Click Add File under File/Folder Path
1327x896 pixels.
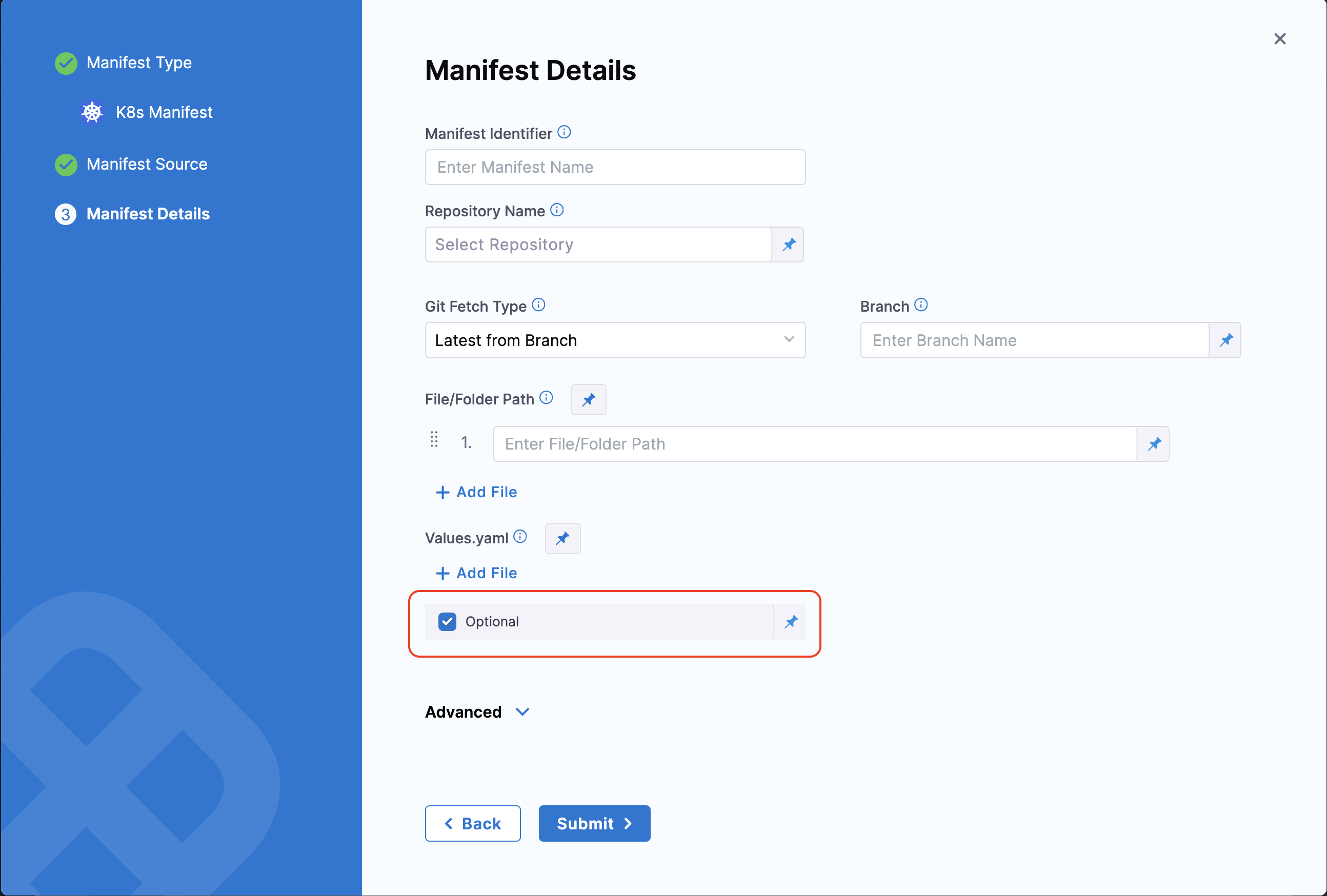(477, 493)
